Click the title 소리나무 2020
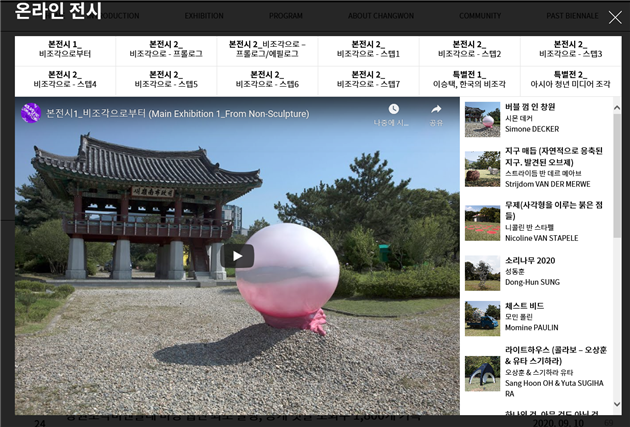 click(x=530, y=261)
